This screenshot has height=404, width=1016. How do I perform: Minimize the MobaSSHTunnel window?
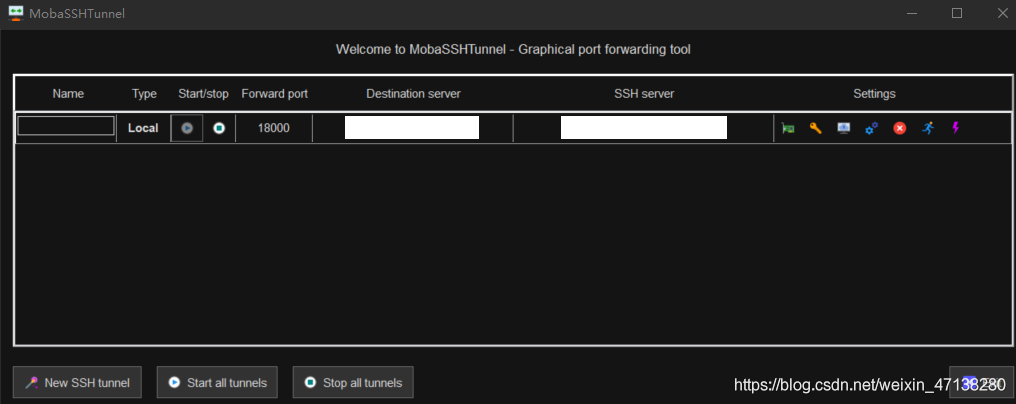coord(912,13)
